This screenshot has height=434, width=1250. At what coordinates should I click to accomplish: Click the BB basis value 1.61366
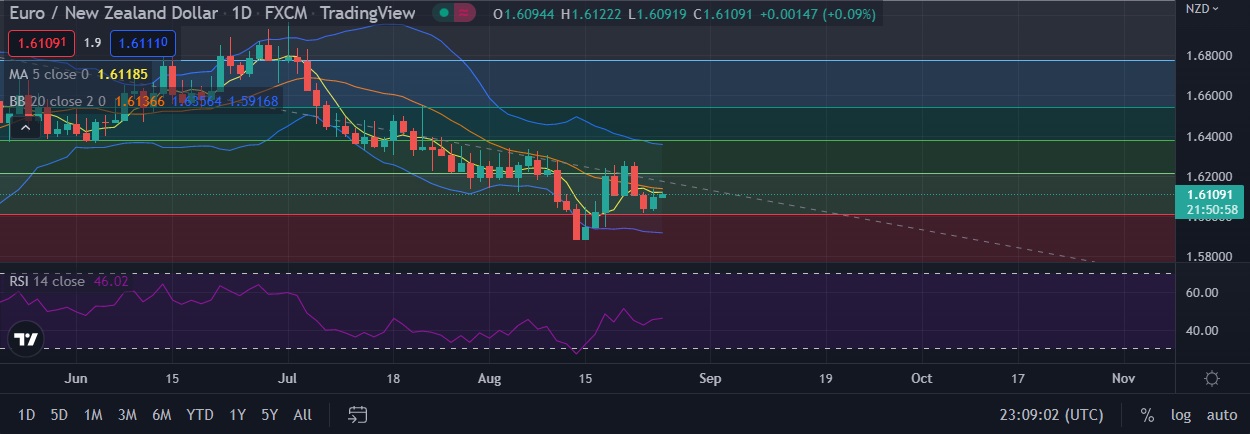[140, 101]
